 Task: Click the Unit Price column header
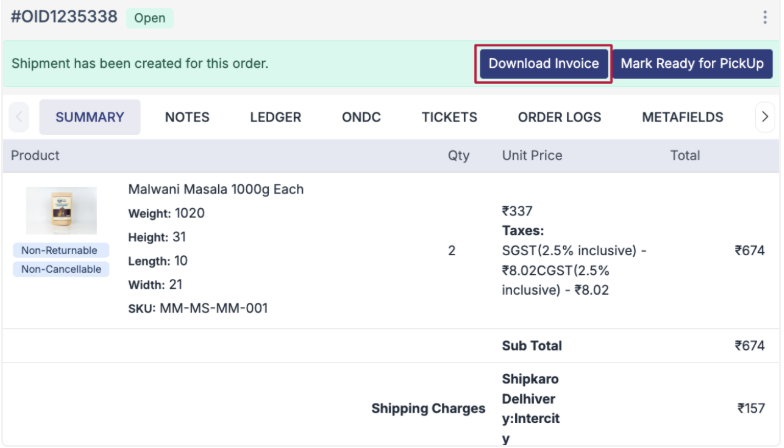[x=532, y=155]
